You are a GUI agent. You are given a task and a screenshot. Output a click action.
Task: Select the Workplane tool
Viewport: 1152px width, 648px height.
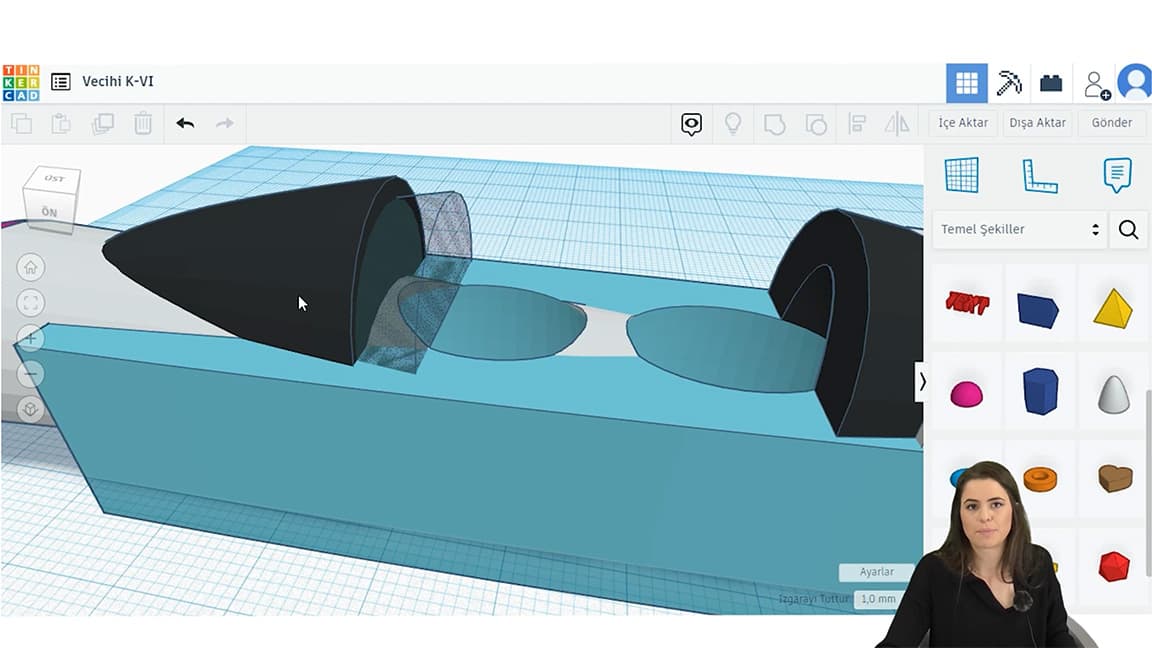pyautogui.click(x=962, y=175)
